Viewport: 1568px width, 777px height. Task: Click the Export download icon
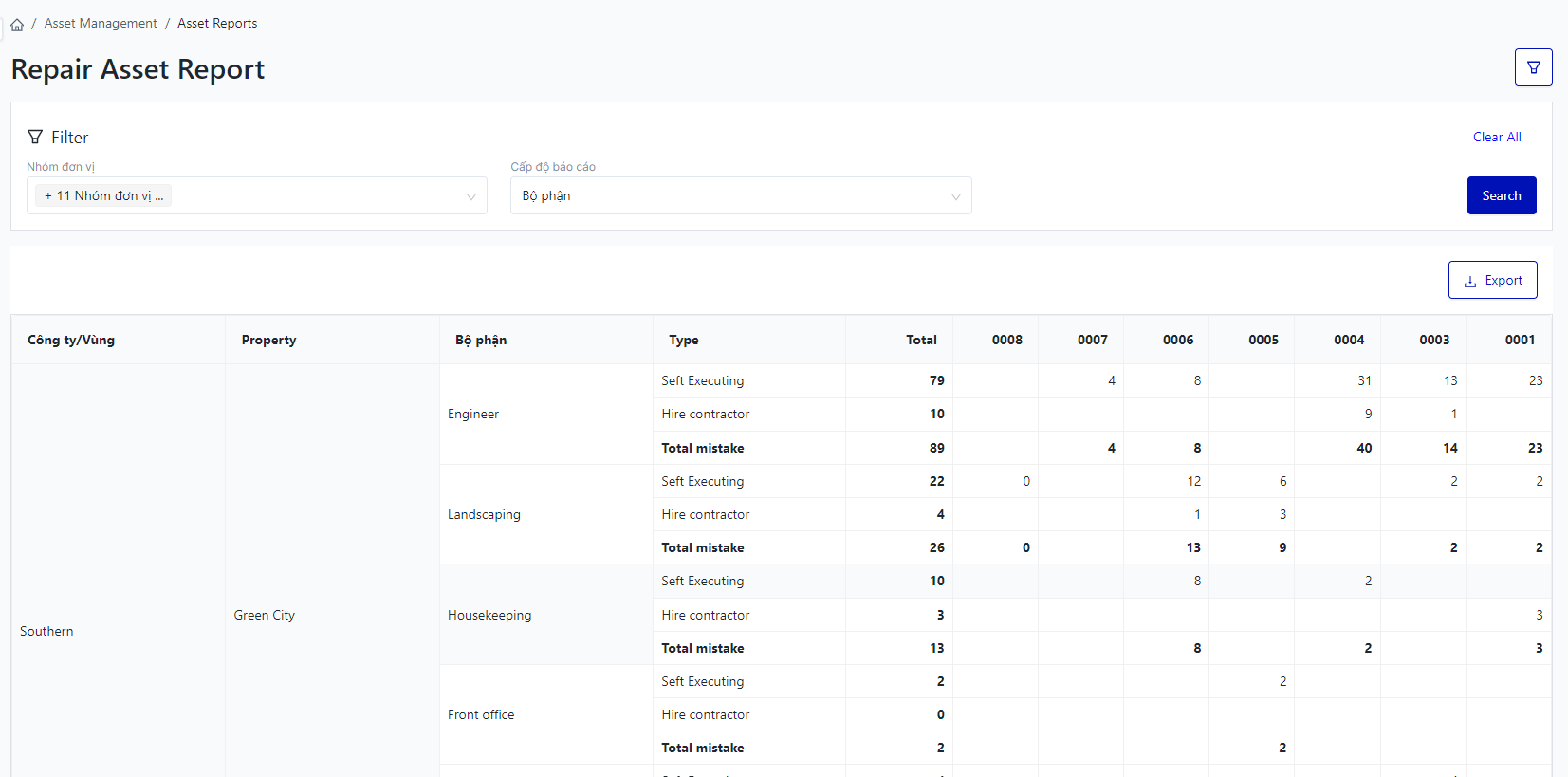tap(1470, 281)
